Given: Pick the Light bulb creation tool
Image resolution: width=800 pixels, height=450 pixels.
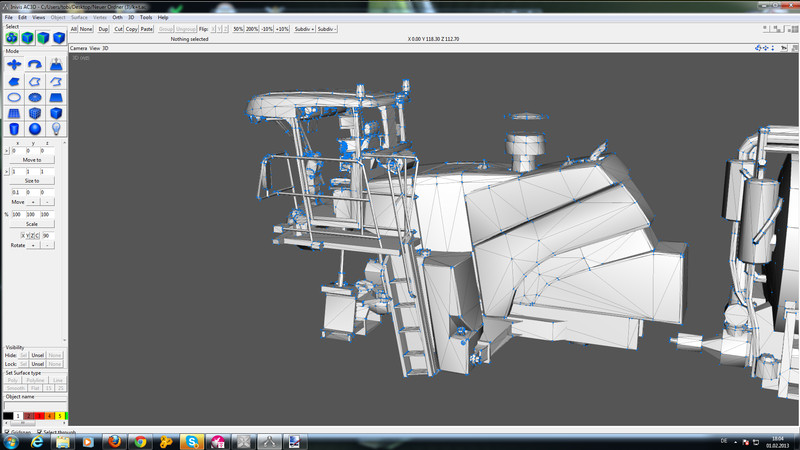Looking at the screenshot, I should (x=56, y=129).
